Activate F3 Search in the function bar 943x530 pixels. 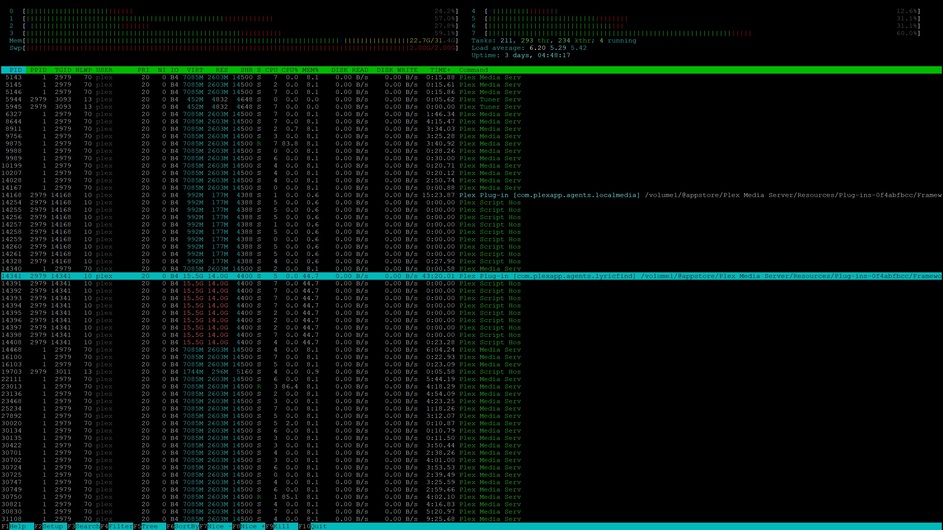(83, 526)
